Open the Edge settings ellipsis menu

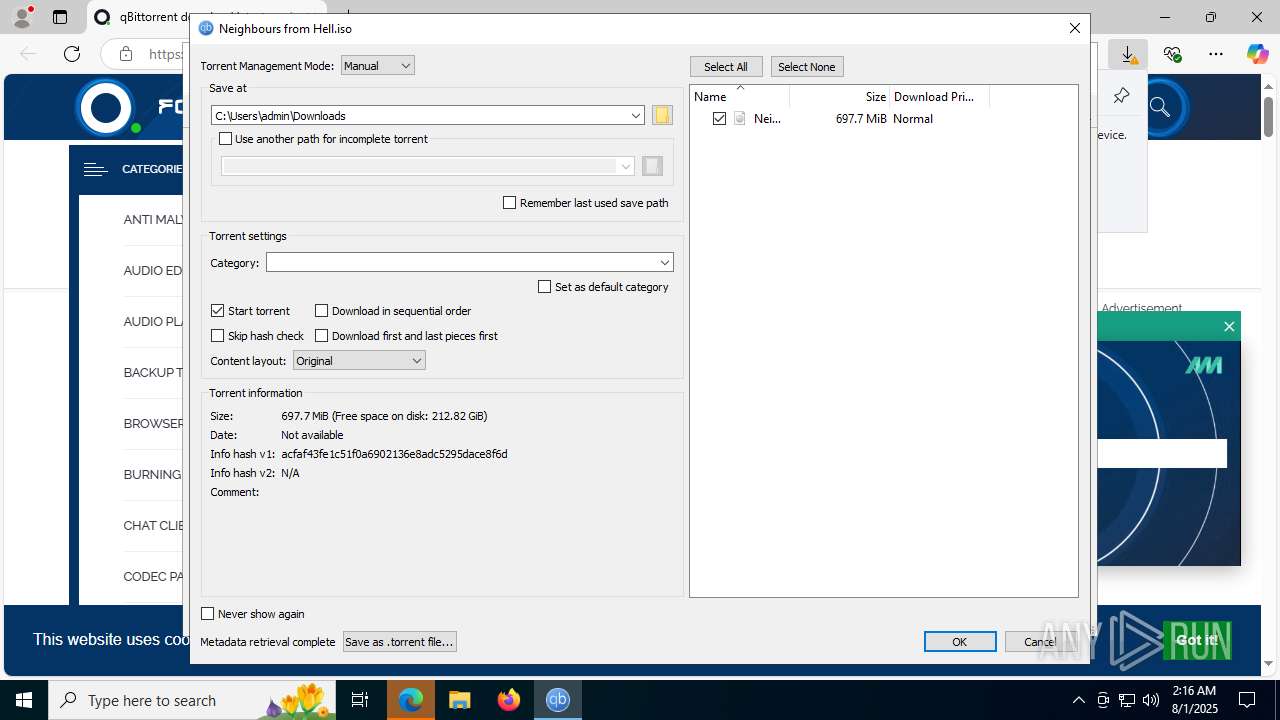tap(1215, 54)
